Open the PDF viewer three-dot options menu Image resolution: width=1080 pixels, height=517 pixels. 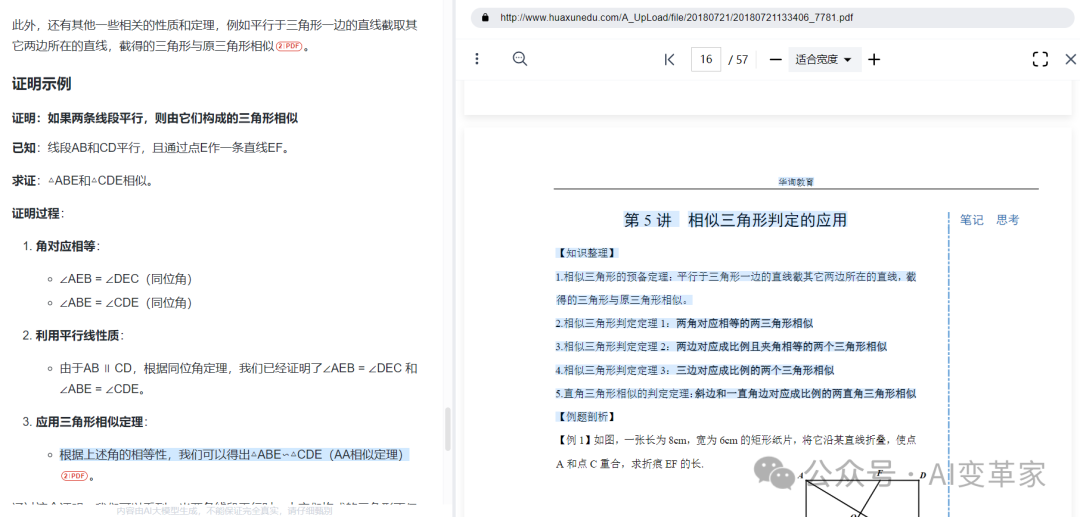click(477, 59)
